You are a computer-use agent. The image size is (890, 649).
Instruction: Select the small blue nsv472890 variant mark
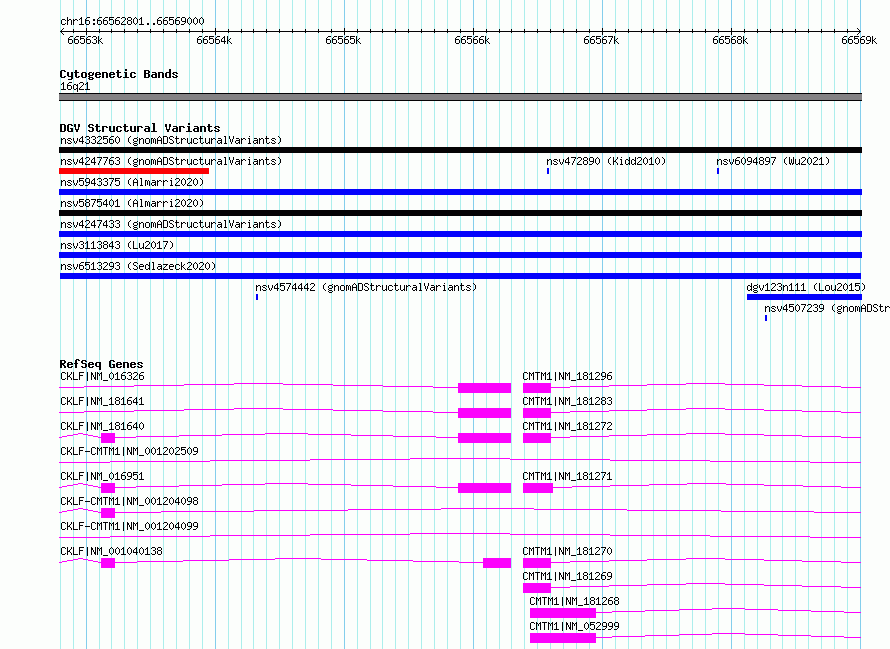coord(548,171)
